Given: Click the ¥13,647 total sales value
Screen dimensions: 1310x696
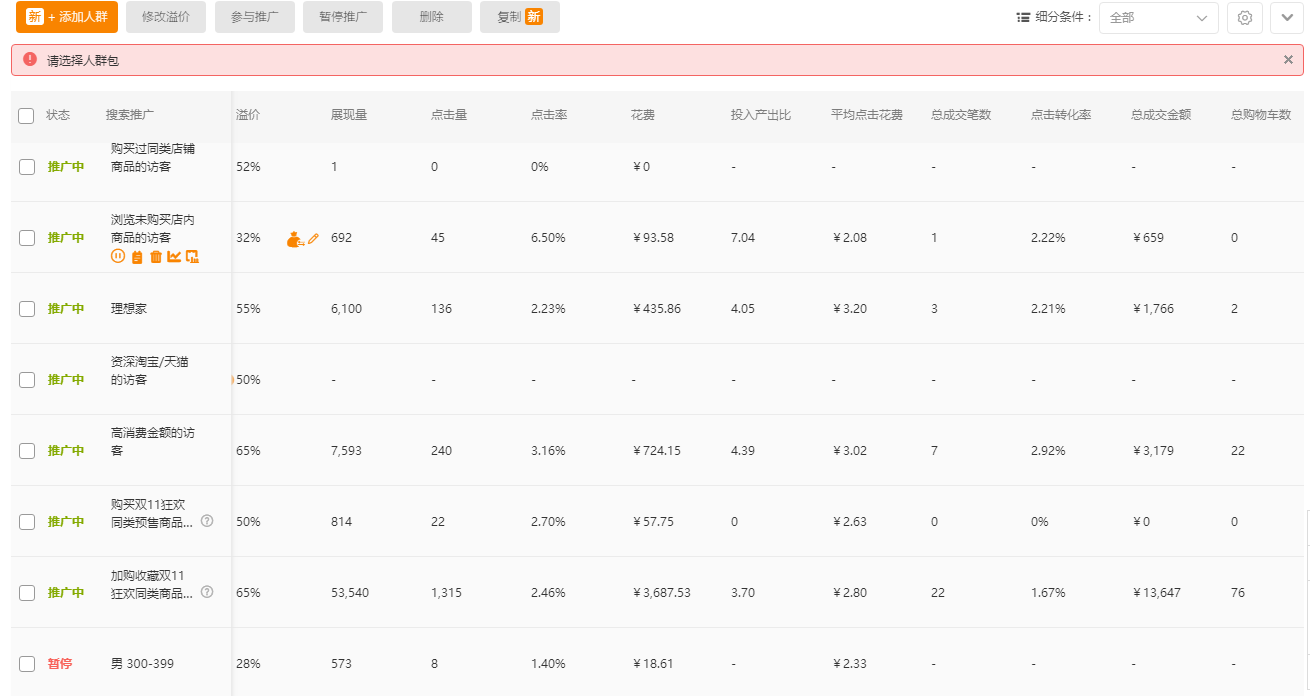Looking at the screenshot, I should point(1157,593).
